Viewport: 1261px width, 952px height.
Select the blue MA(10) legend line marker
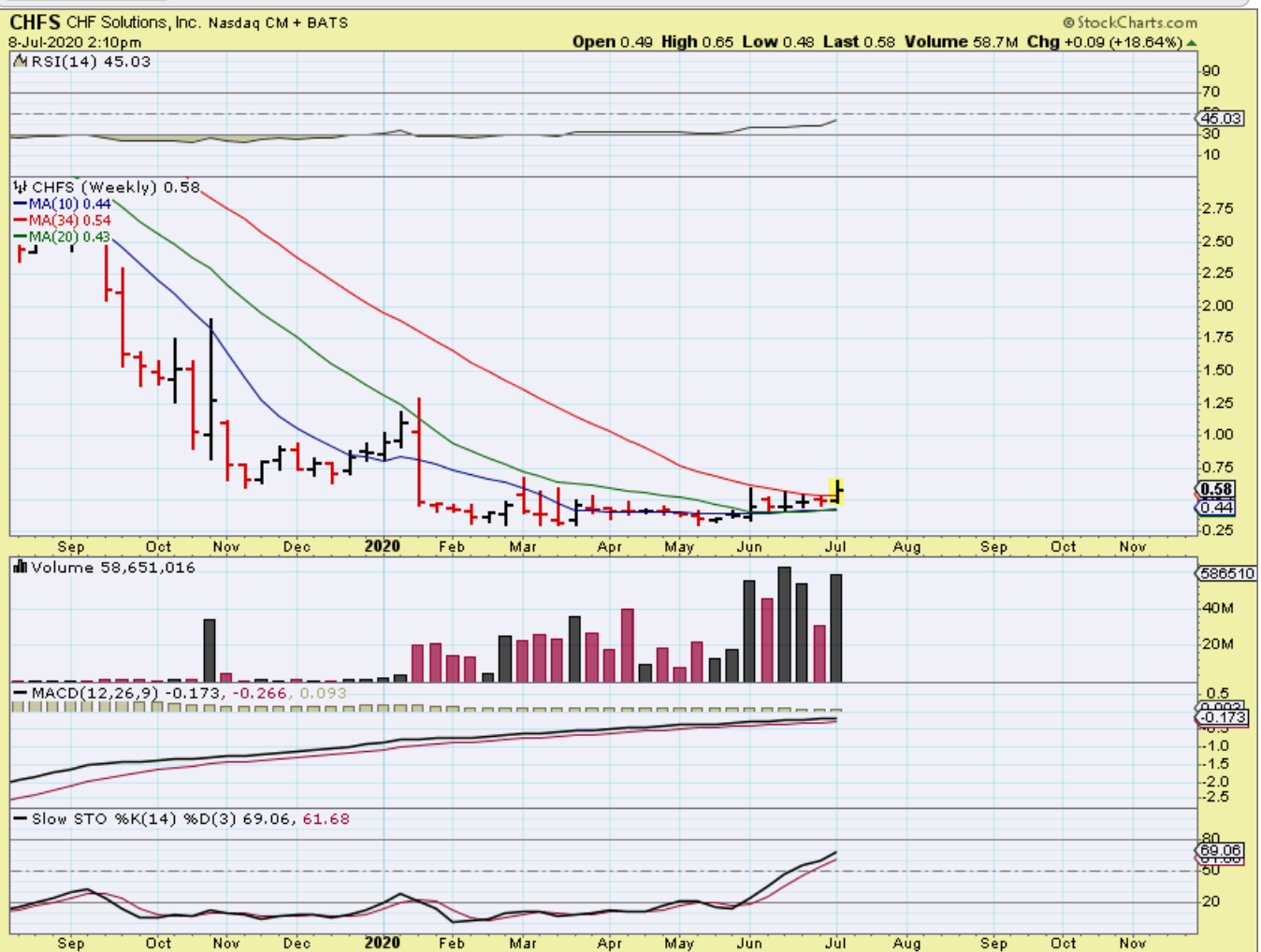(x=21, y=204)
